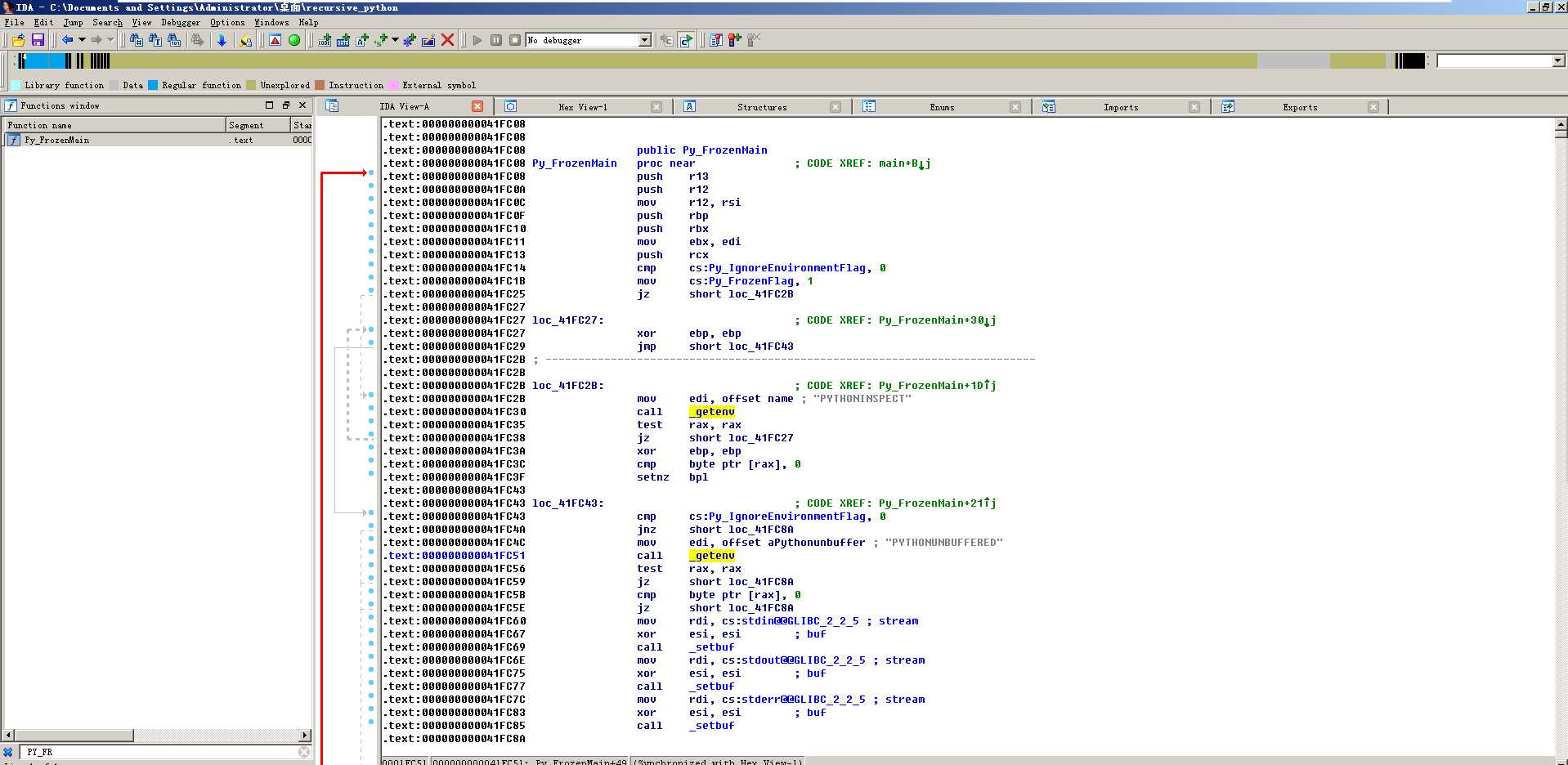Open the Debugger menu
This screenshot has width=1568, height=765.
[181, 22]
